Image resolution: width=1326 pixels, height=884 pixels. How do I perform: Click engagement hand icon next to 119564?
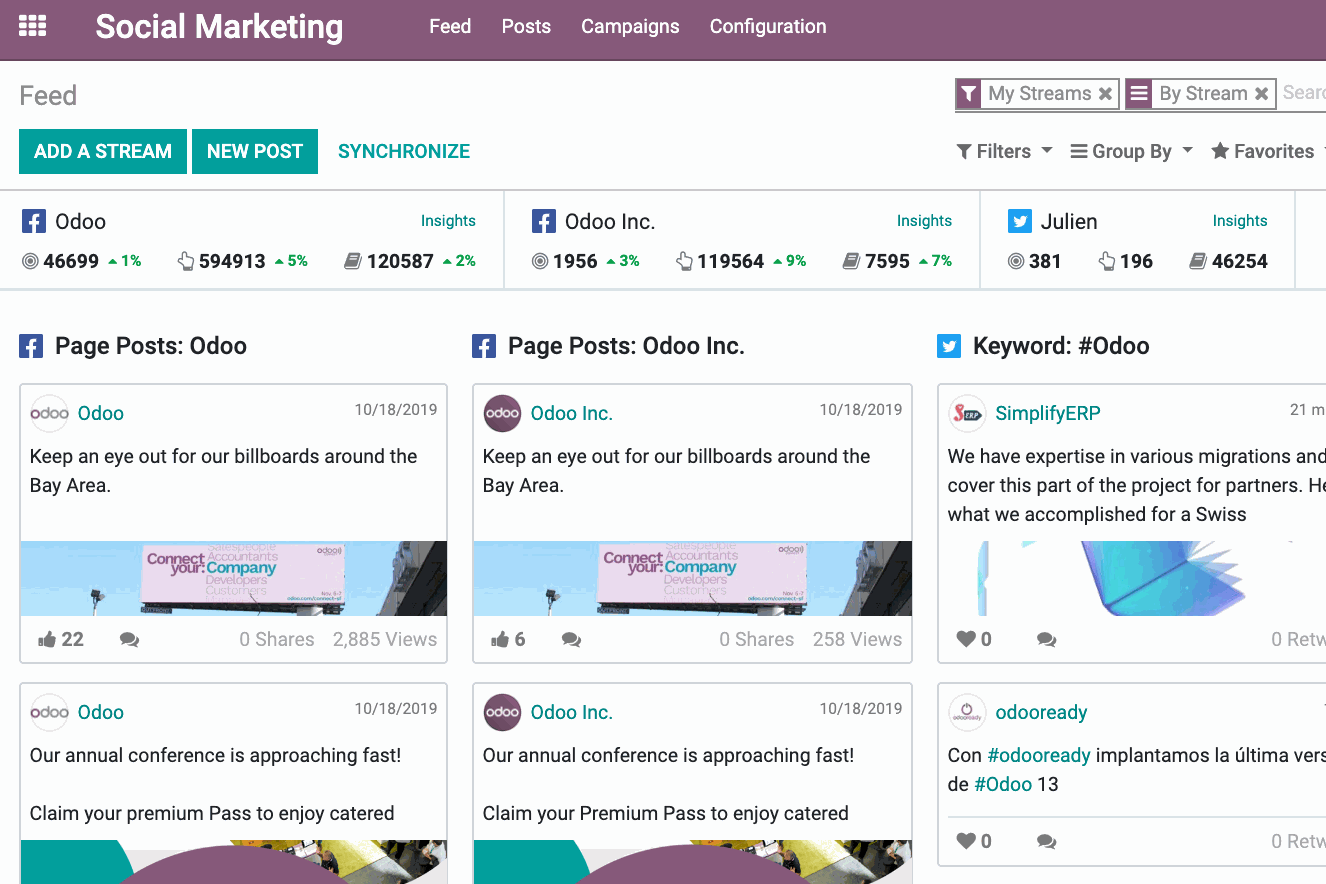(x=685, y=262)
